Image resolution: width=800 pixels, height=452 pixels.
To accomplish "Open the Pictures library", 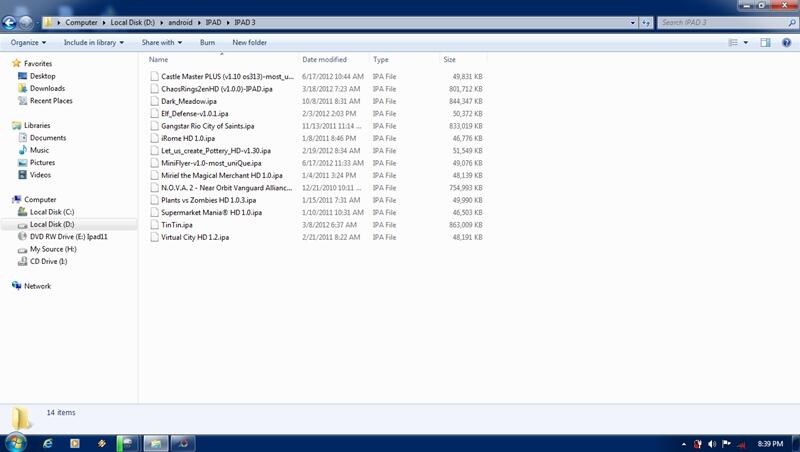I will coord(42,162).
